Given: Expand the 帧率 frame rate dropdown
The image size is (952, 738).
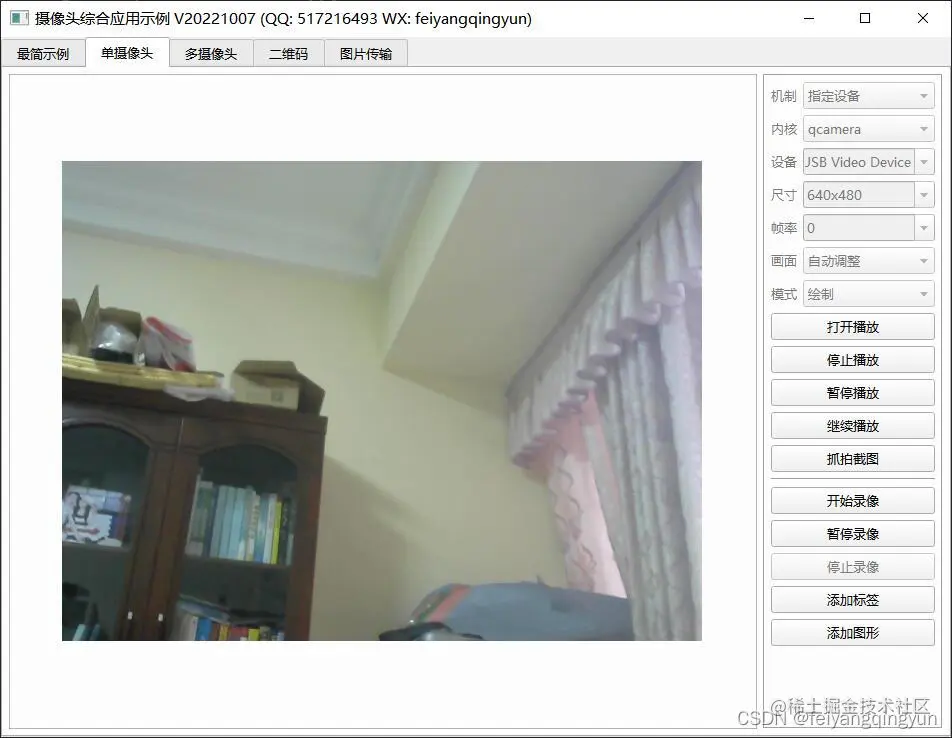Looking at the screenshot, I should pyautogui.click(x=924, y=227).
